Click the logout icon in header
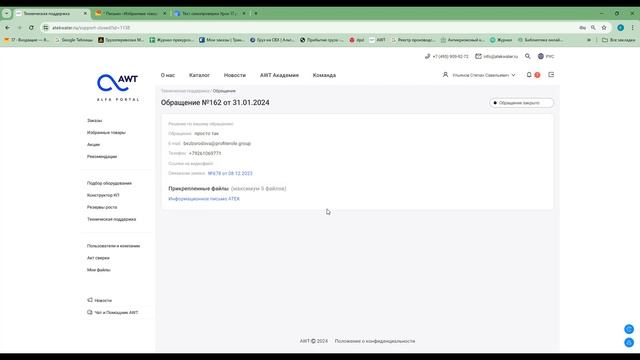 (551, 75)
